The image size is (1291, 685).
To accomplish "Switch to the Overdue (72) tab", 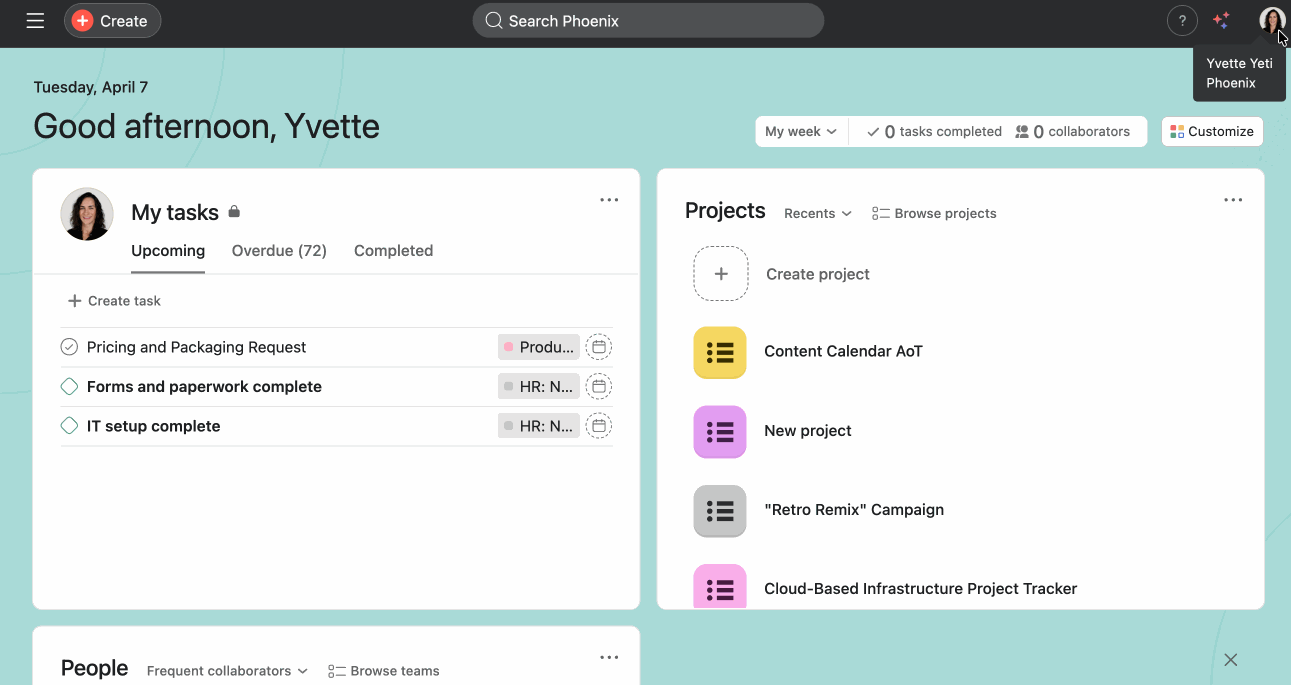I will click(x=279, y=251).
